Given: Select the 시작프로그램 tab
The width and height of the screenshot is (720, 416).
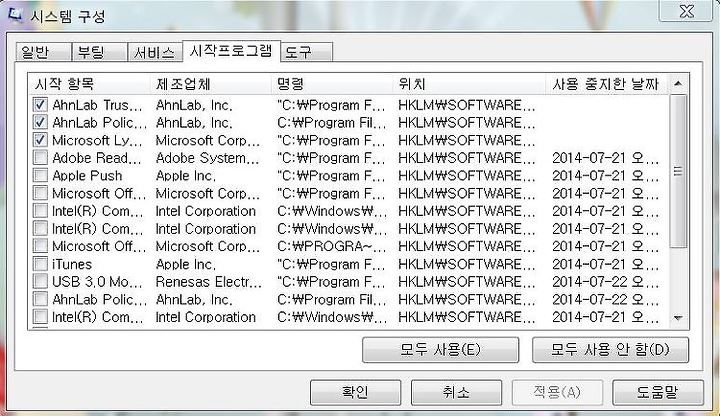Looking at the screenshot, I should pos(231,51).
